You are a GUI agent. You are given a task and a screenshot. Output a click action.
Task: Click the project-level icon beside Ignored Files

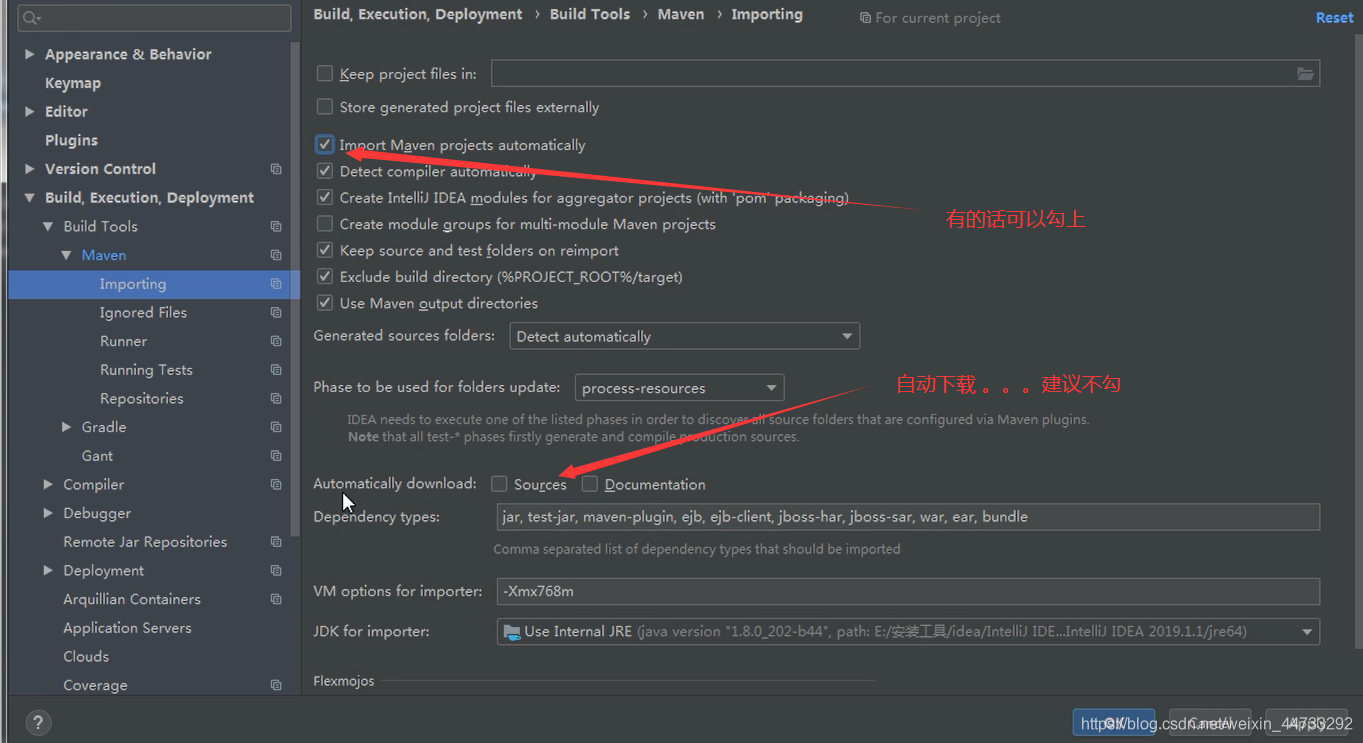click(x=276, y=313)
